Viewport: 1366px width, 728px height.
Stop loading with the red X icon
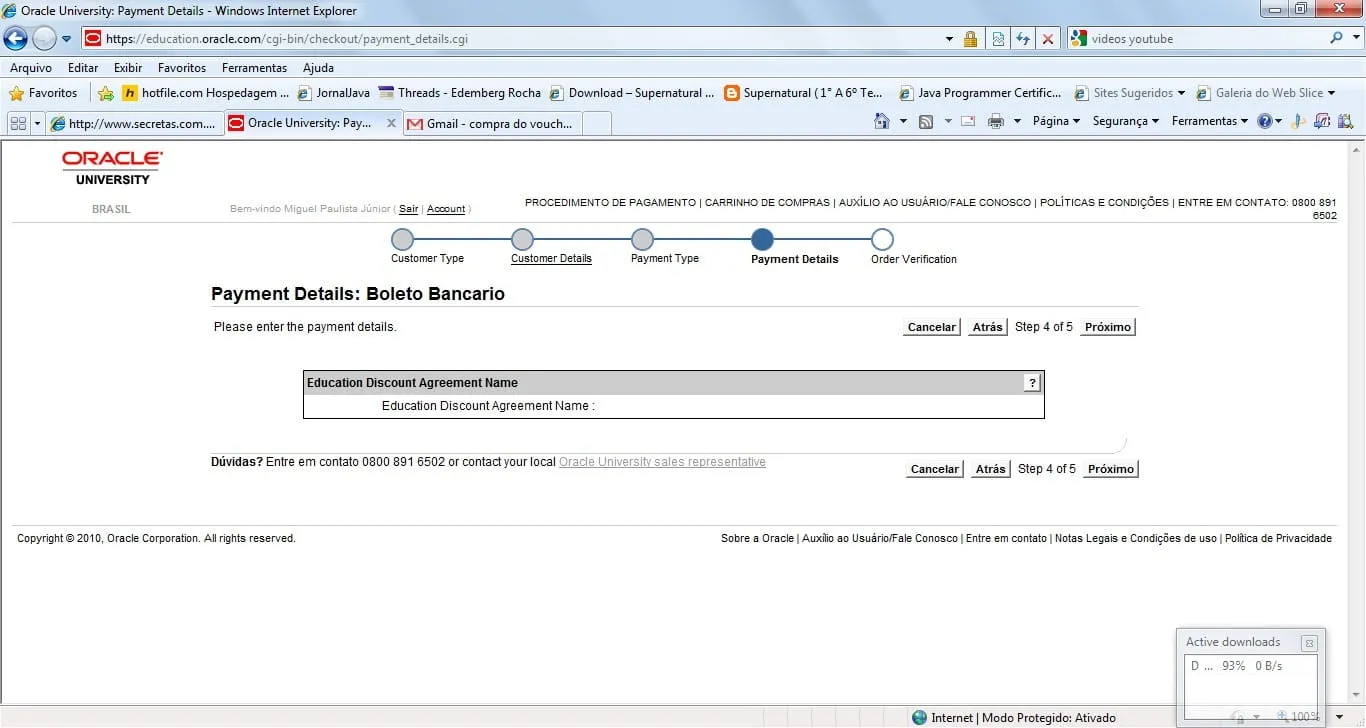click(x=1048, y=39)
